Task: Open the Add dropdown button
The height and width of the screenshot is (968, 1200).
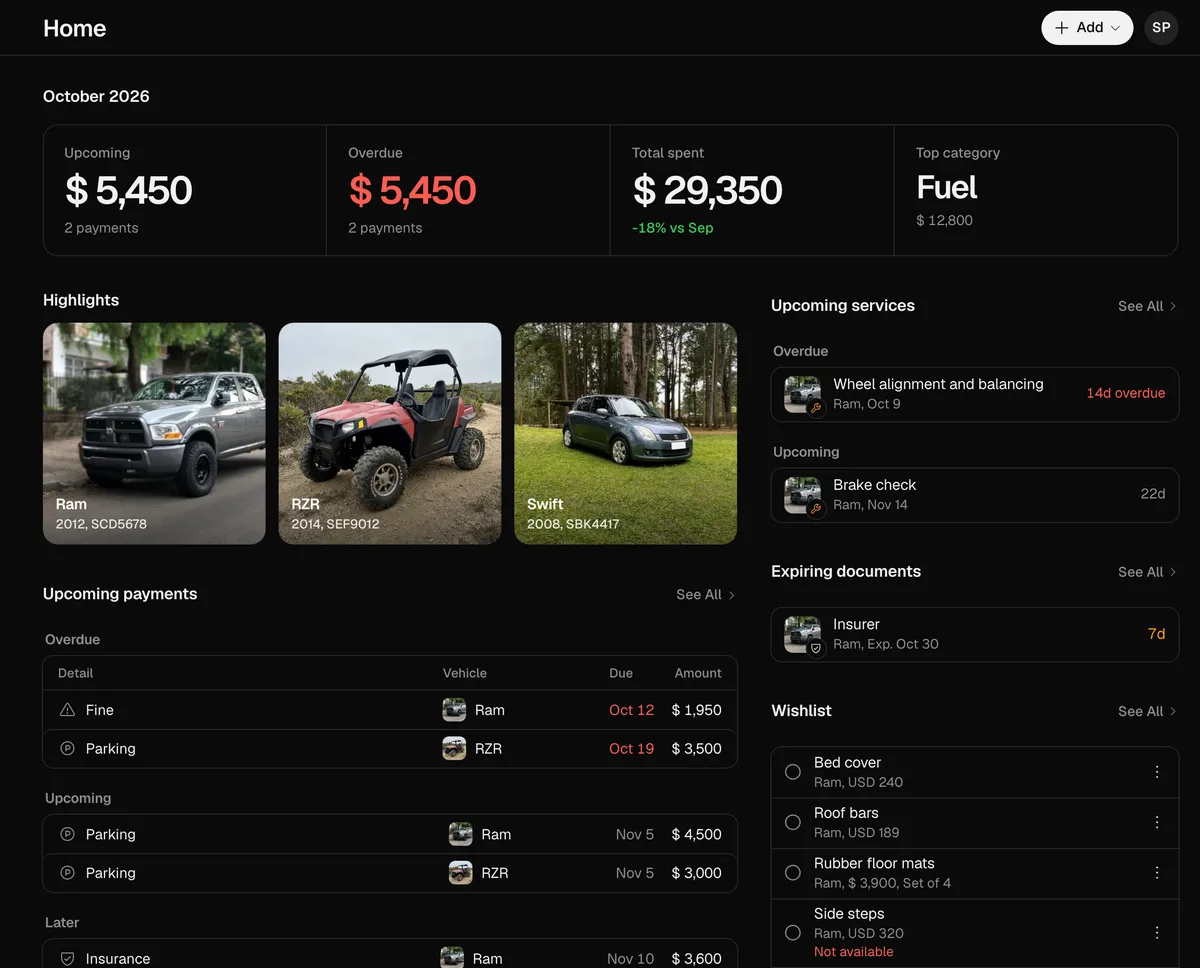Action: coord(1087,28)
